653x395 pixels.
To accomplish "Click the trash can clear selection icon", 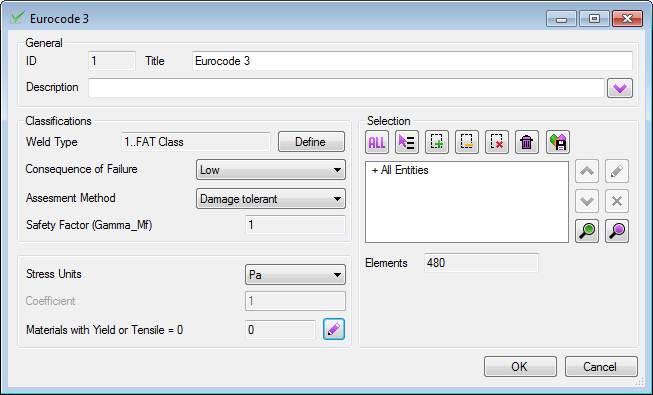I will [x=527, y=142].
